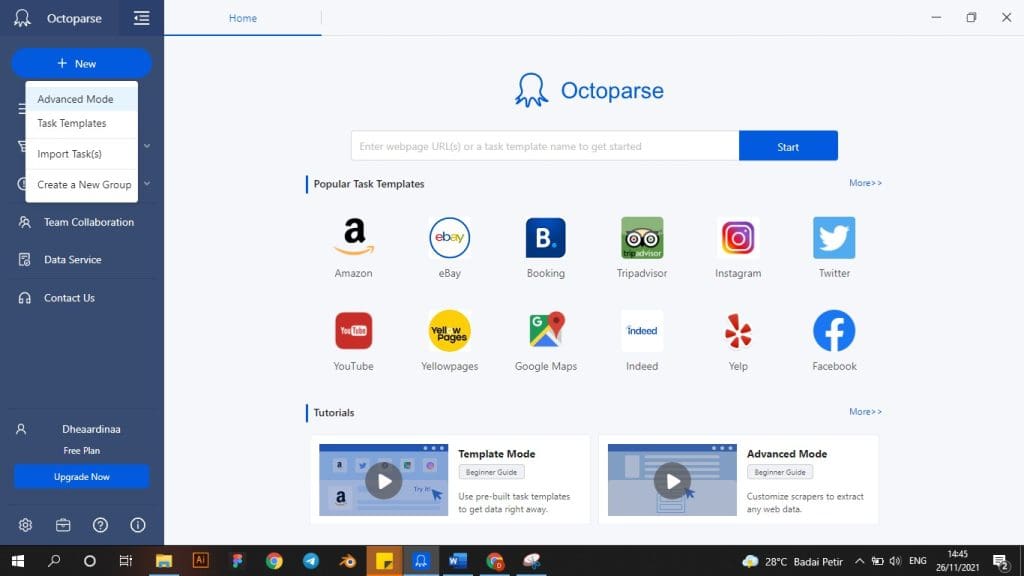Image resolution: width=1024 pixels, height=576 pixels.
Task: Click the New button dropdown
Action: point(81,64)
